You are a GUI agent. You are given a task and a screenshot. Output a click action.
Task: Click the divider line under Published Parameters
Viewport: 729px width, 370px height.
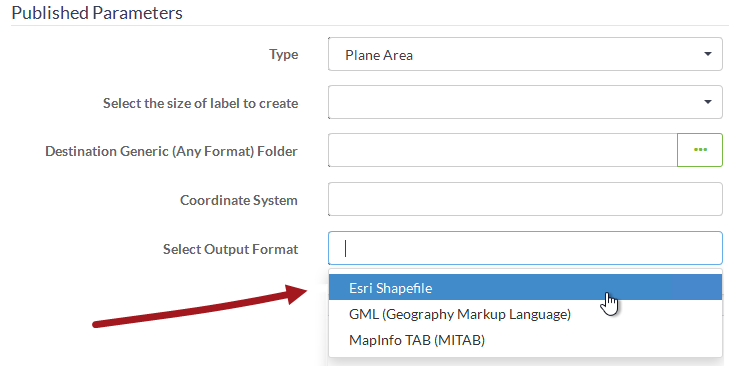[370, 26]
